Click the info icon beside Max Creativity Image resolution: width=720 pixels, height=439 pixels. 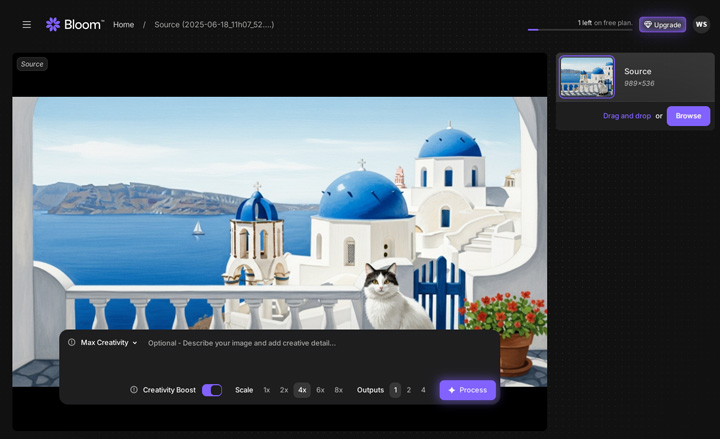coord(72,343)
